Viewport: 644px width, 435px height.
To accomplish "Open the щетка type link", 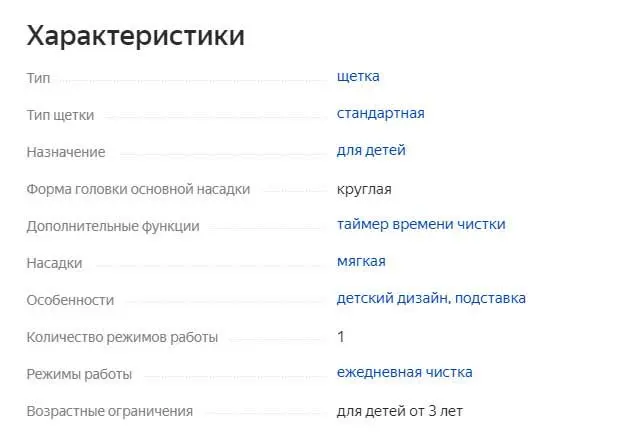I will (358, 76).
